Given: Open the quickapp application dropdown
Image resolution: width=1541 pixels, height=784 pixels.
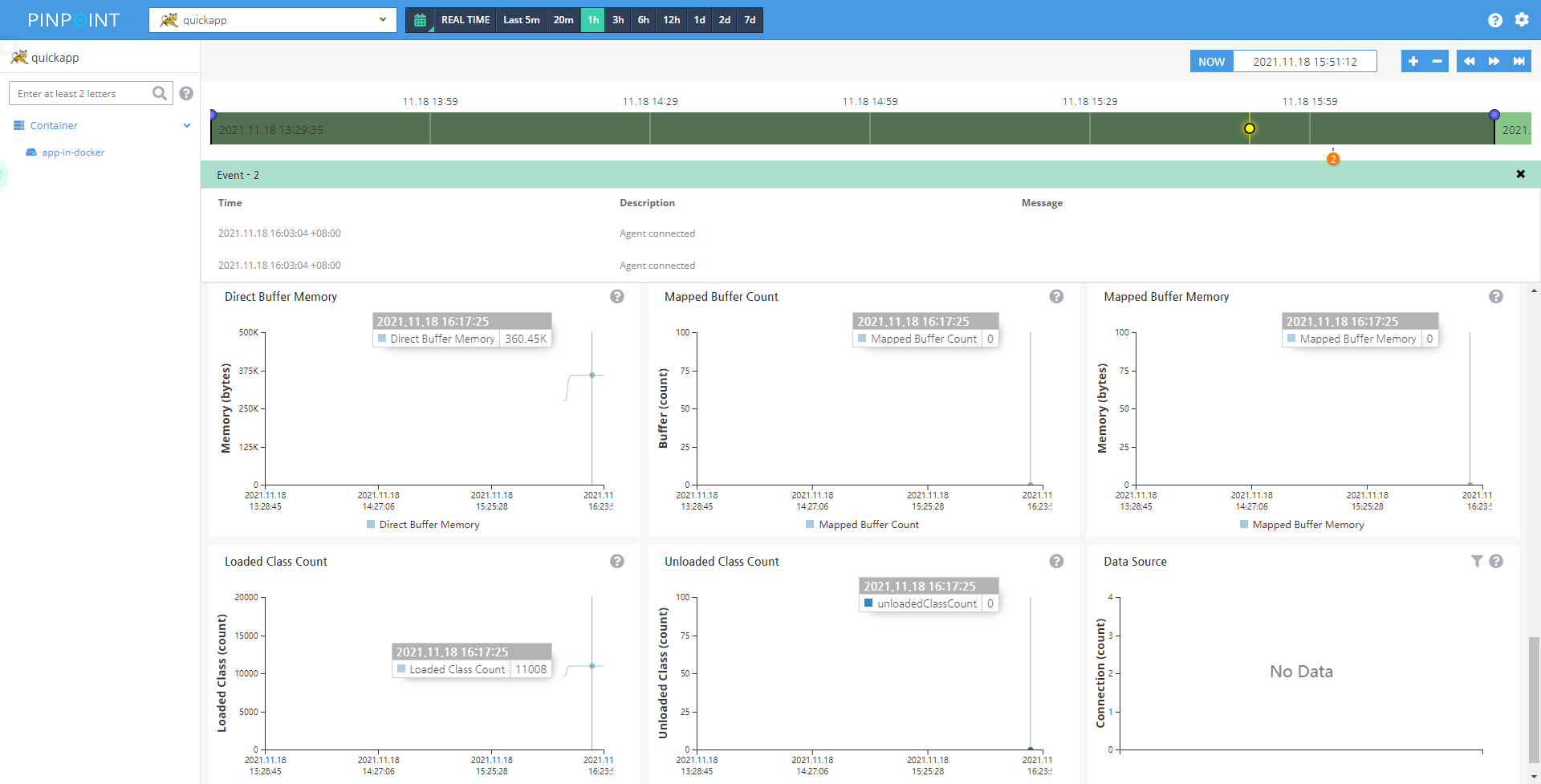Looking at the screenshot, I should click(x=273, y=20).
